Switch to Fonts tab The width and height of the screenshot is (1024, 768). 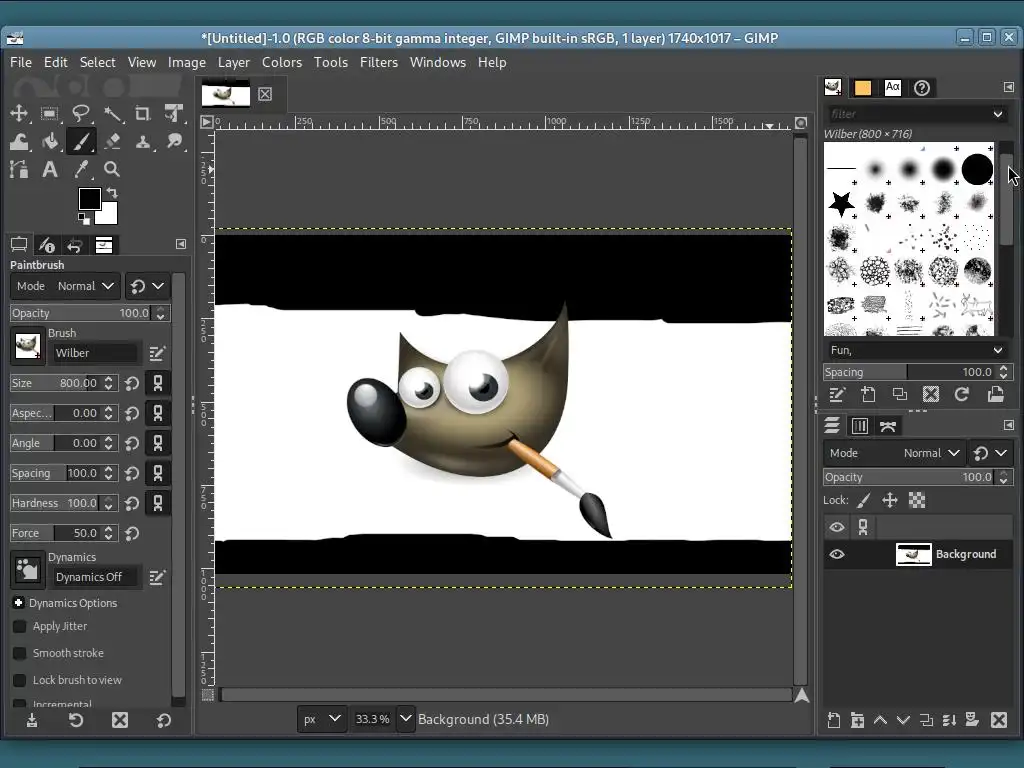click(x=893, y=88)
